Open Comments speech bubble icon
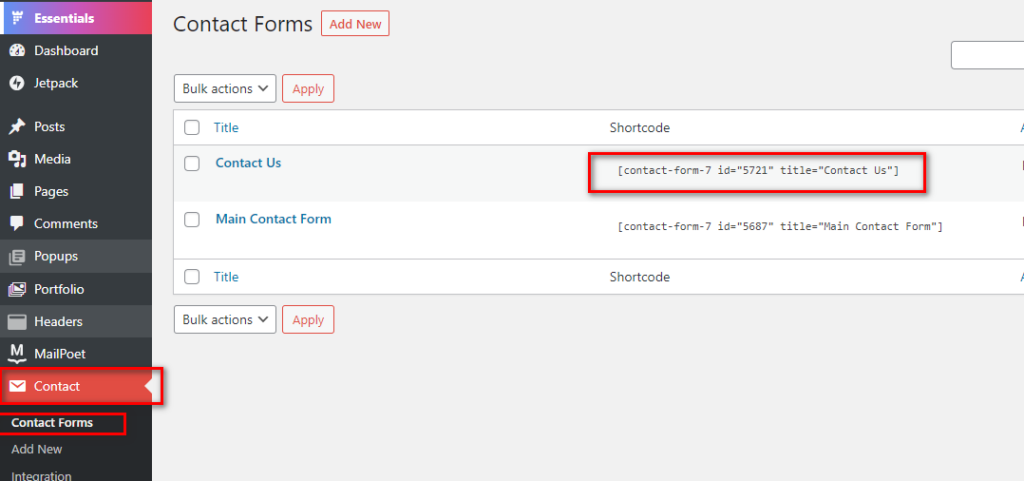Viewport: 1024px width, 481px height. [17, 224]
